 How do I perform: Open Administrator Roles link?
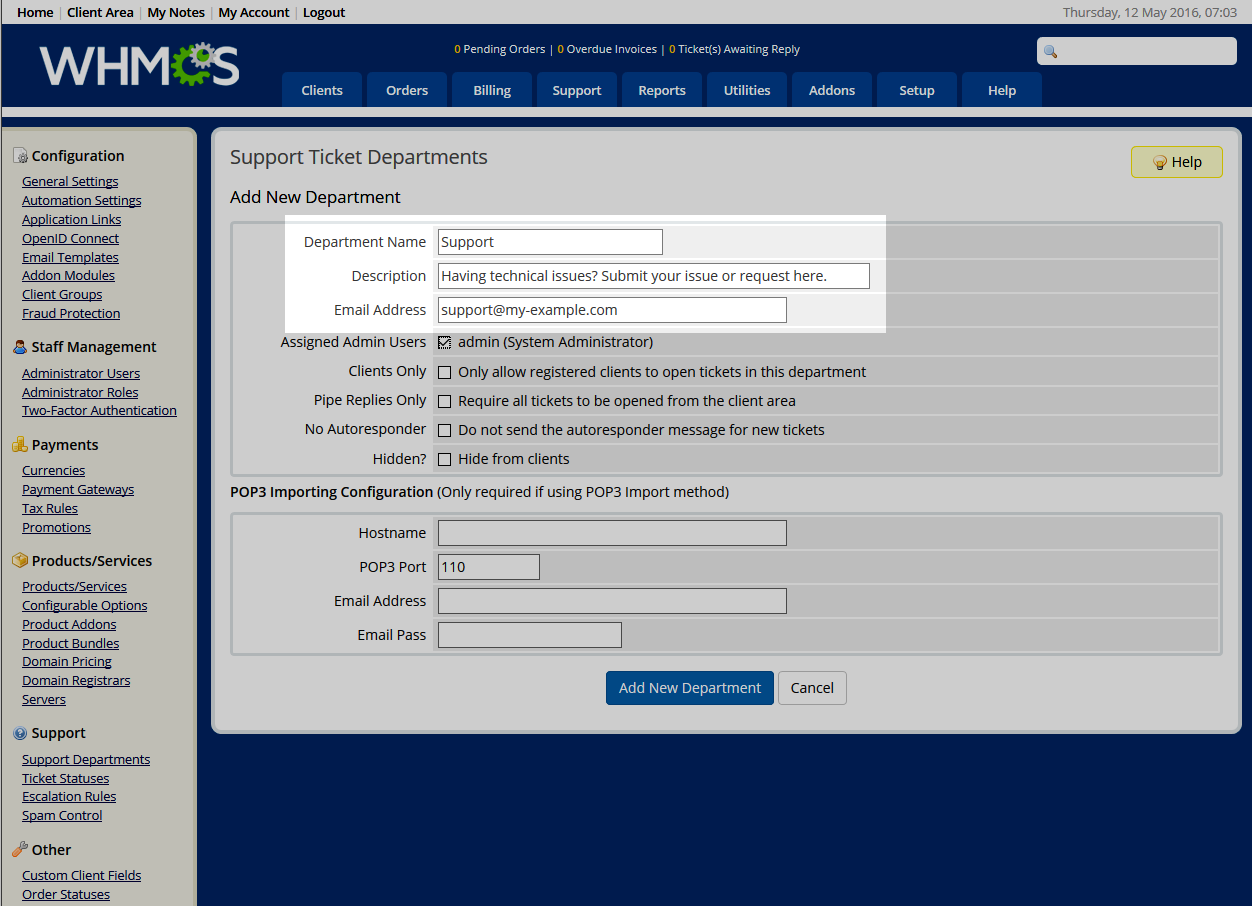click(80, 393)
